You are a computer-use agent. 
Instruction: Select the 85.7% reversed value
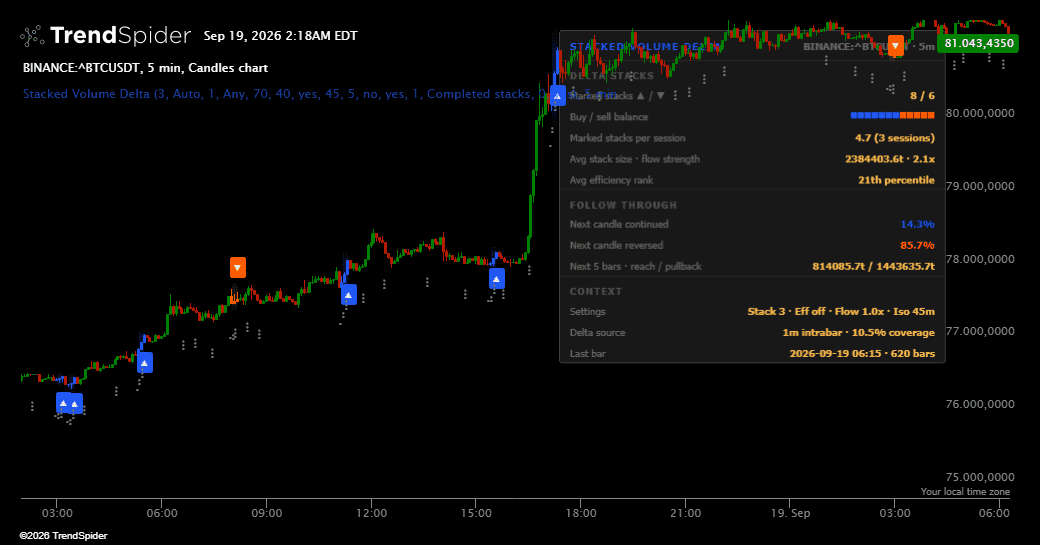pos(917,245)
